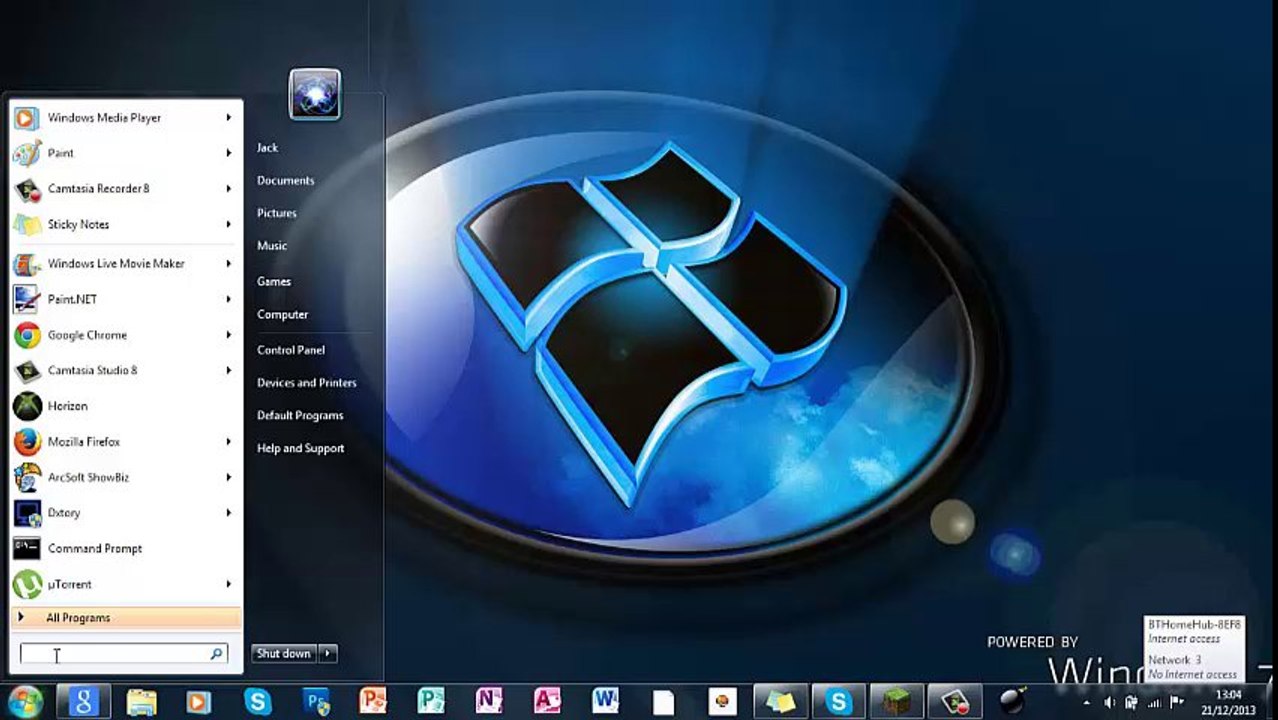Image resolution: width=1278 pixels, height=720 pixels.
Task: Launch Google Chrome from Start menu
Action: [125, 335]
